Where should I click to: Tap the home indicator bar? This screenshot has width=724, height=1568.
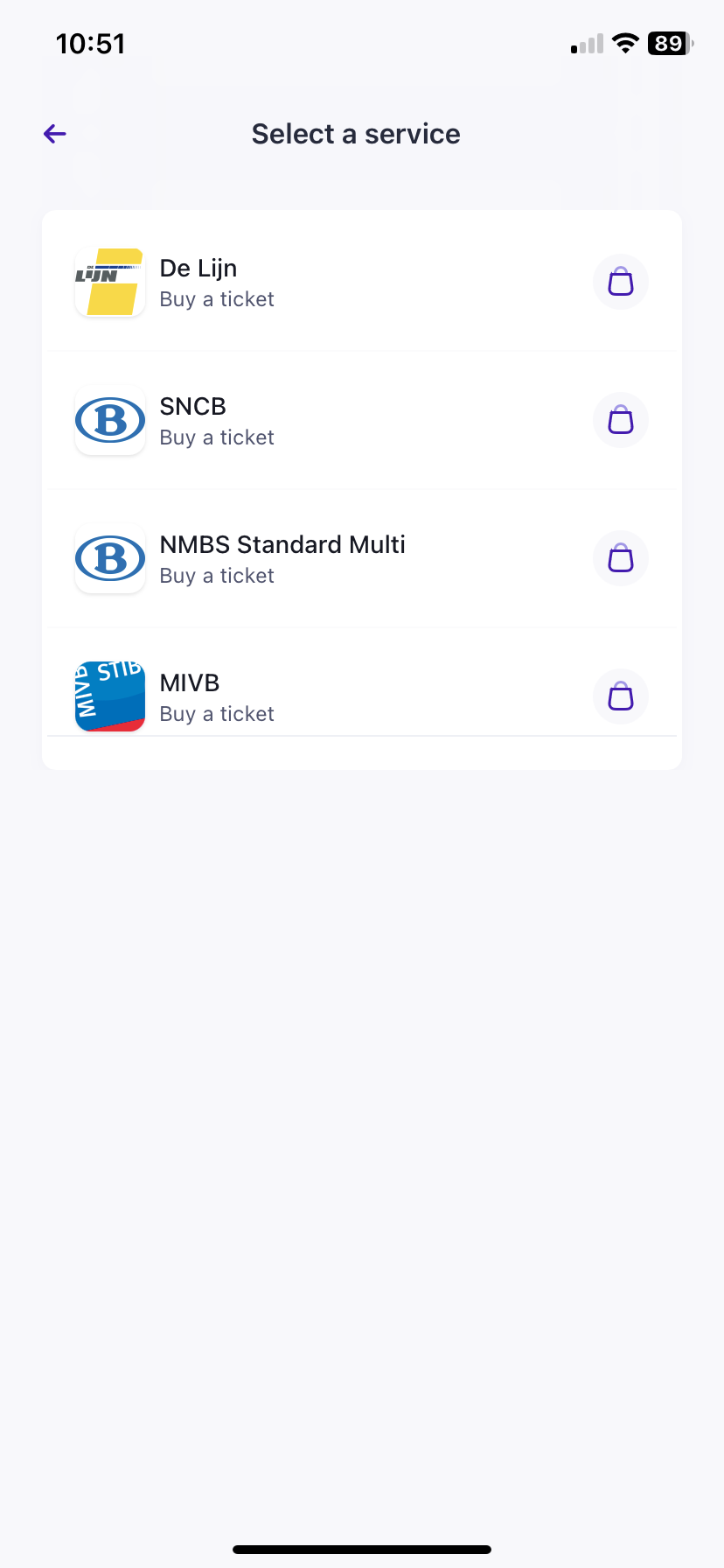(362, 1550)
